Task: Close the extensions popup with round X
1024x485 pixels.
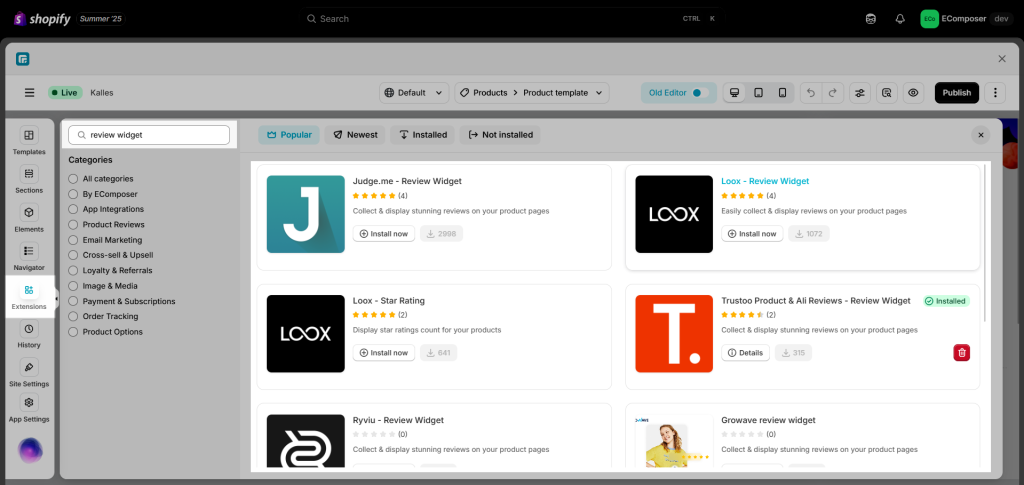Action: (x=980, y=135)
